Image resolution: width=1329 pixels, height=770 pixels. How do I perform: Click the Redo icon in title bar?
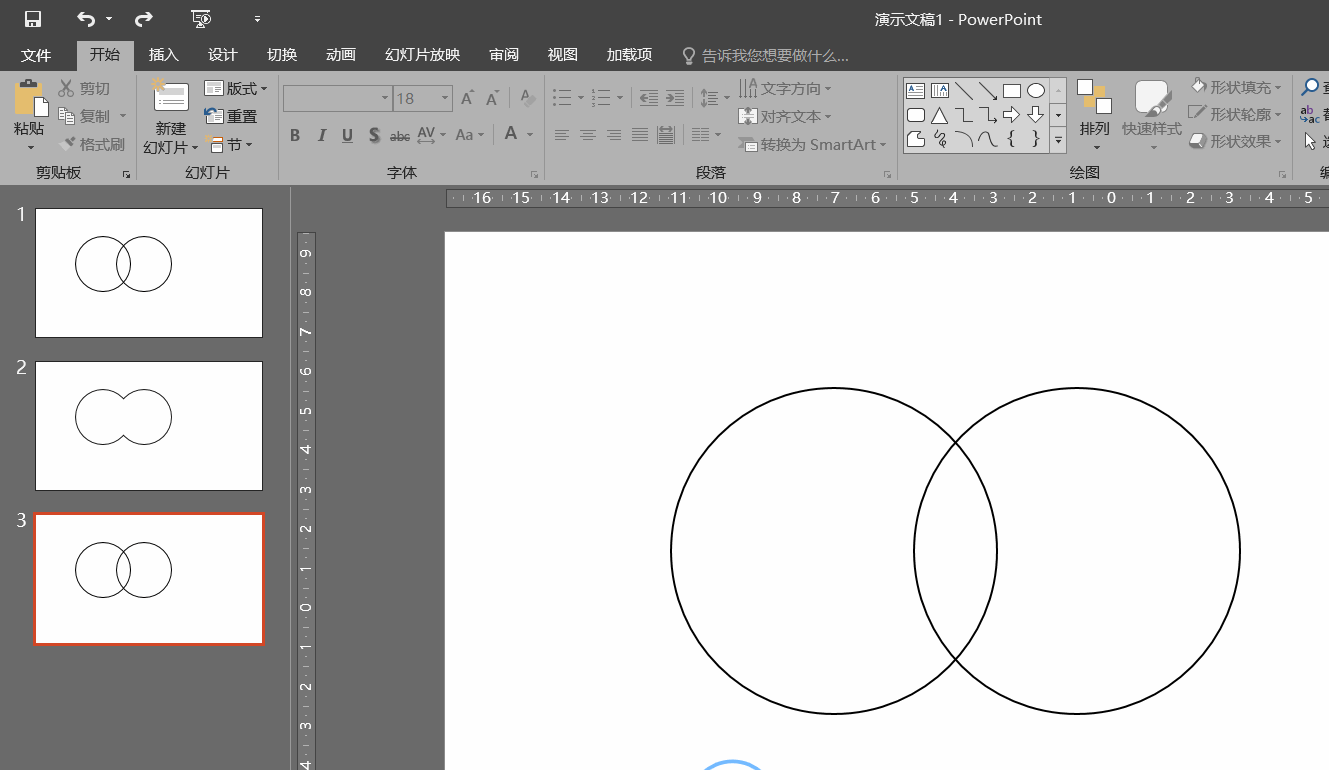pos(144,19)
